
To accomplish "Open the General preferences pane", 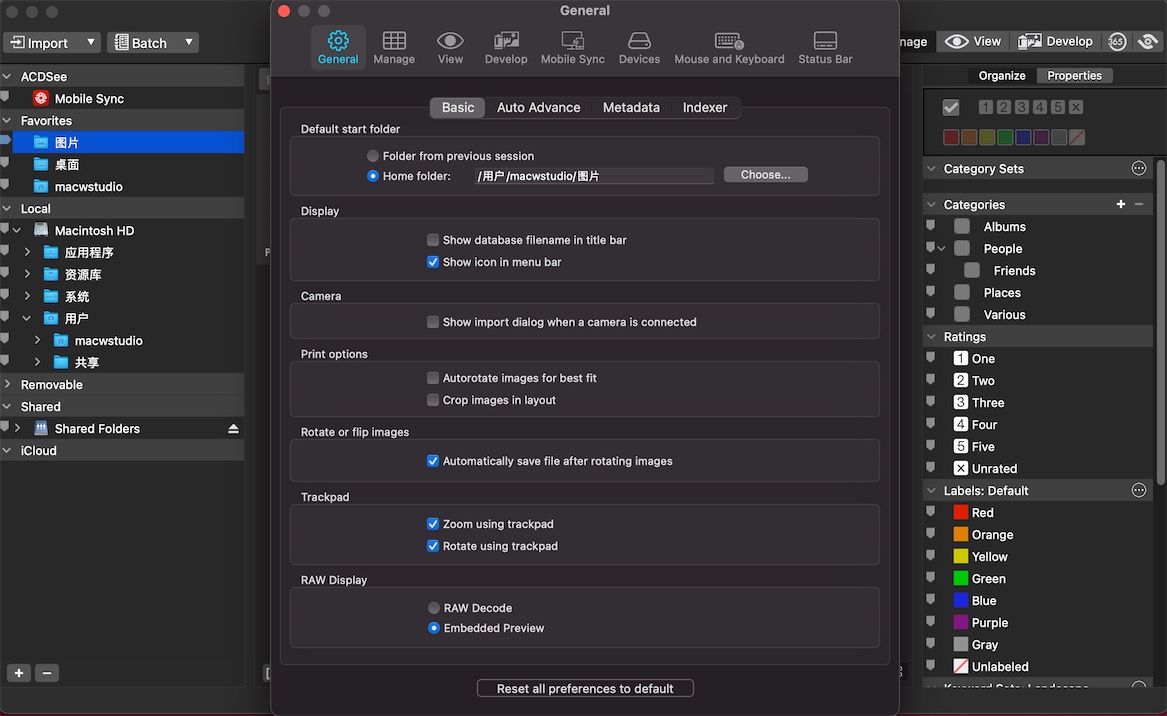I will point(338,48).
